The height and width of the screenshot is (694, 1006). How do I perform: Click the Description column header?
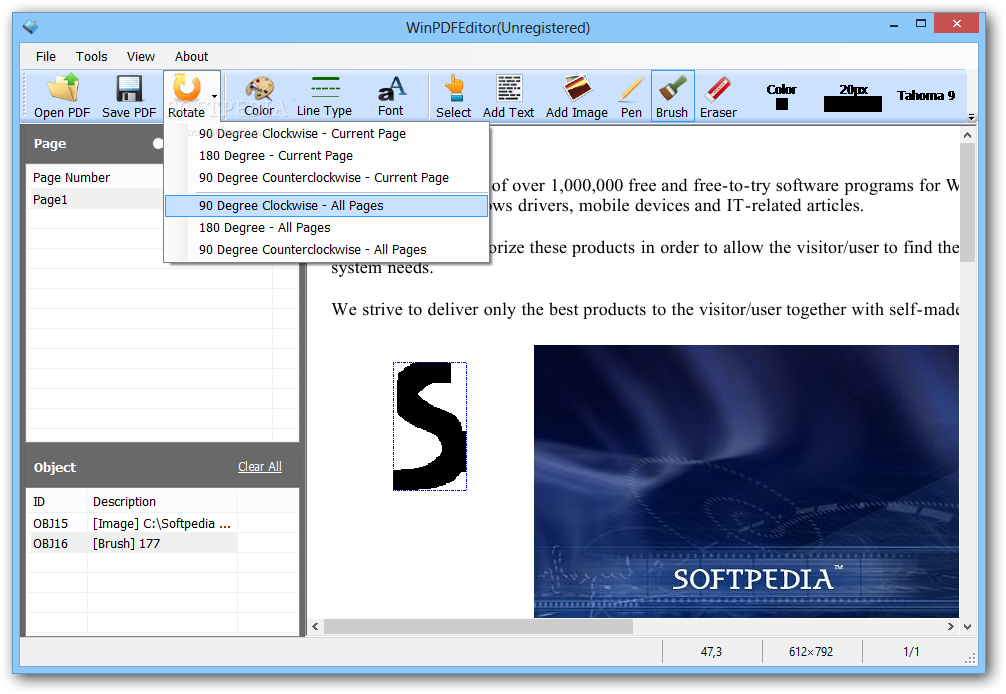click(162, 502)
